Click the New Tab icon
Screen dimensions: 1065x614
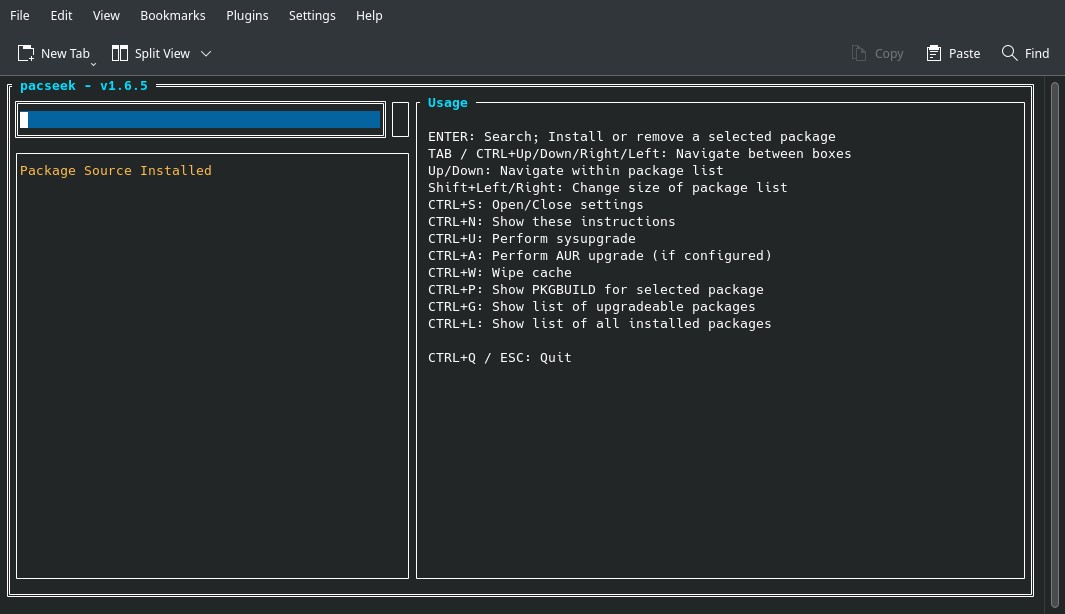[x=26, y=53]
